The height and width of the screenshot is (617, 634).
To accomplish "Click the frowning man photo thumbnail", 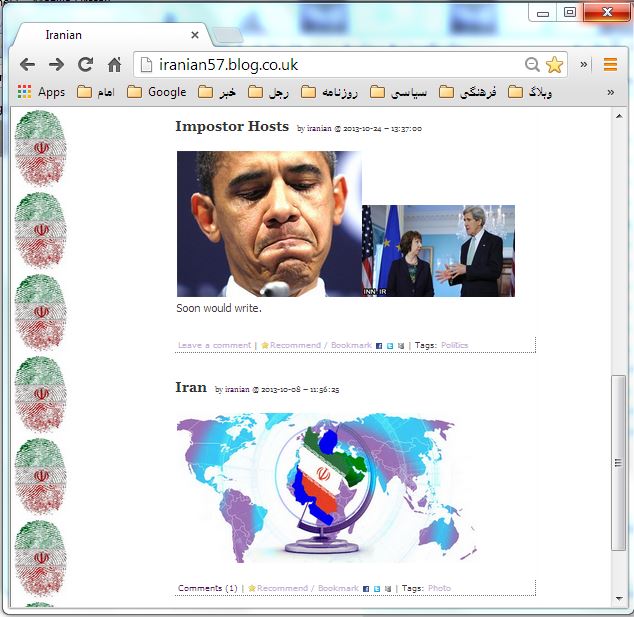I will 269,224.
